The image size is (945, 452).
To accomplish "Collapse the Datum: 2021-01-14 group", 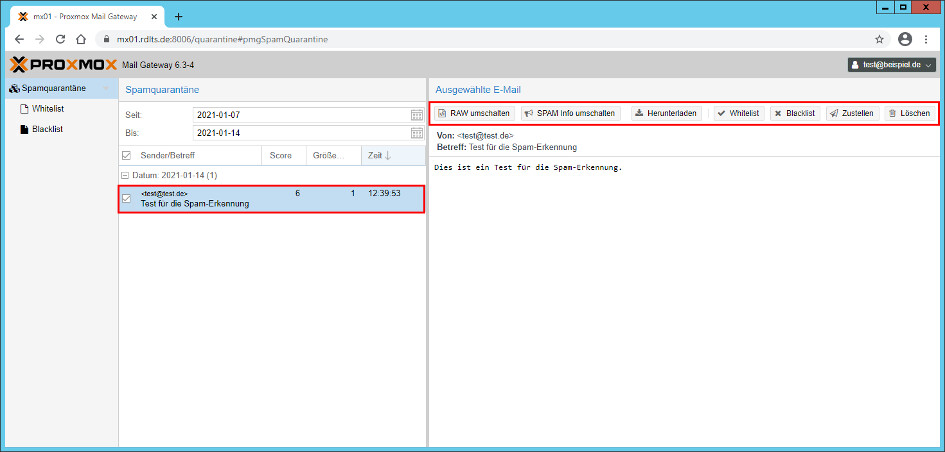I will click(126, 175).
